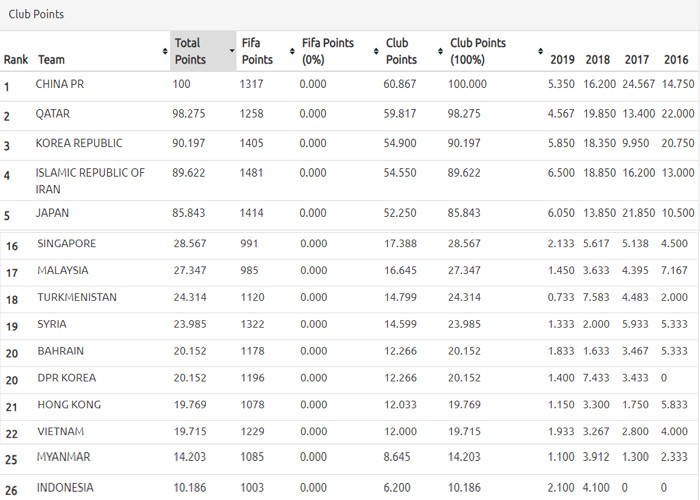Select the Rank column header
The width and height of the screenshot is (700, 500).
point(16,60)
